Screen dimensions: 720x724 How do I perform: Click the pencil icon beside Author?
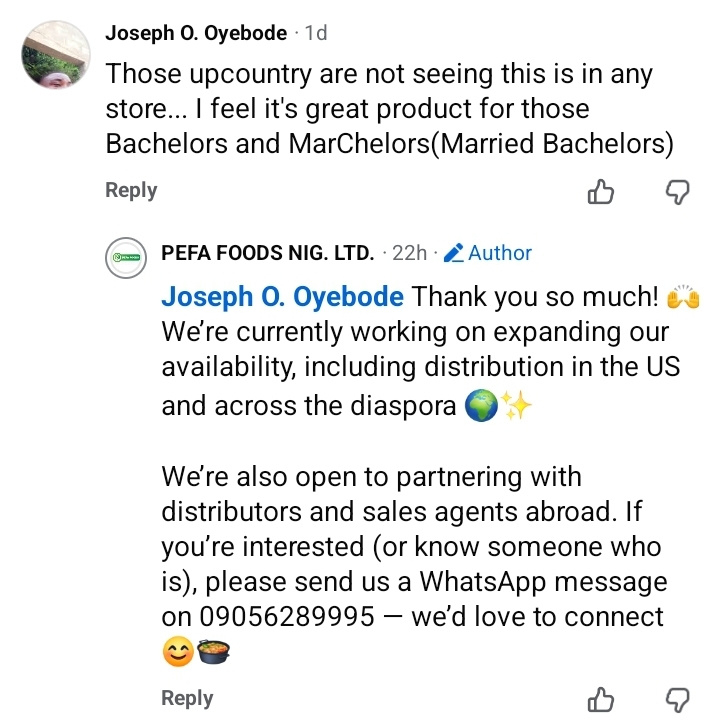[x=453, y=254]
